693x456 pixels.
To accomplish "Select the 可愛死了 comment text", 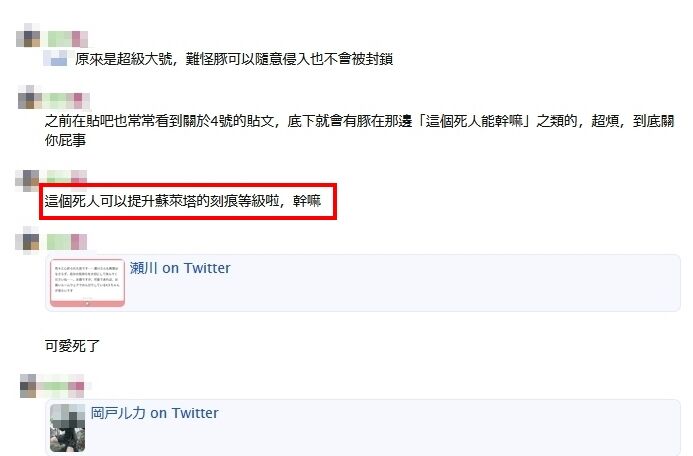I will pyautogui.click(x=72, y=346).
